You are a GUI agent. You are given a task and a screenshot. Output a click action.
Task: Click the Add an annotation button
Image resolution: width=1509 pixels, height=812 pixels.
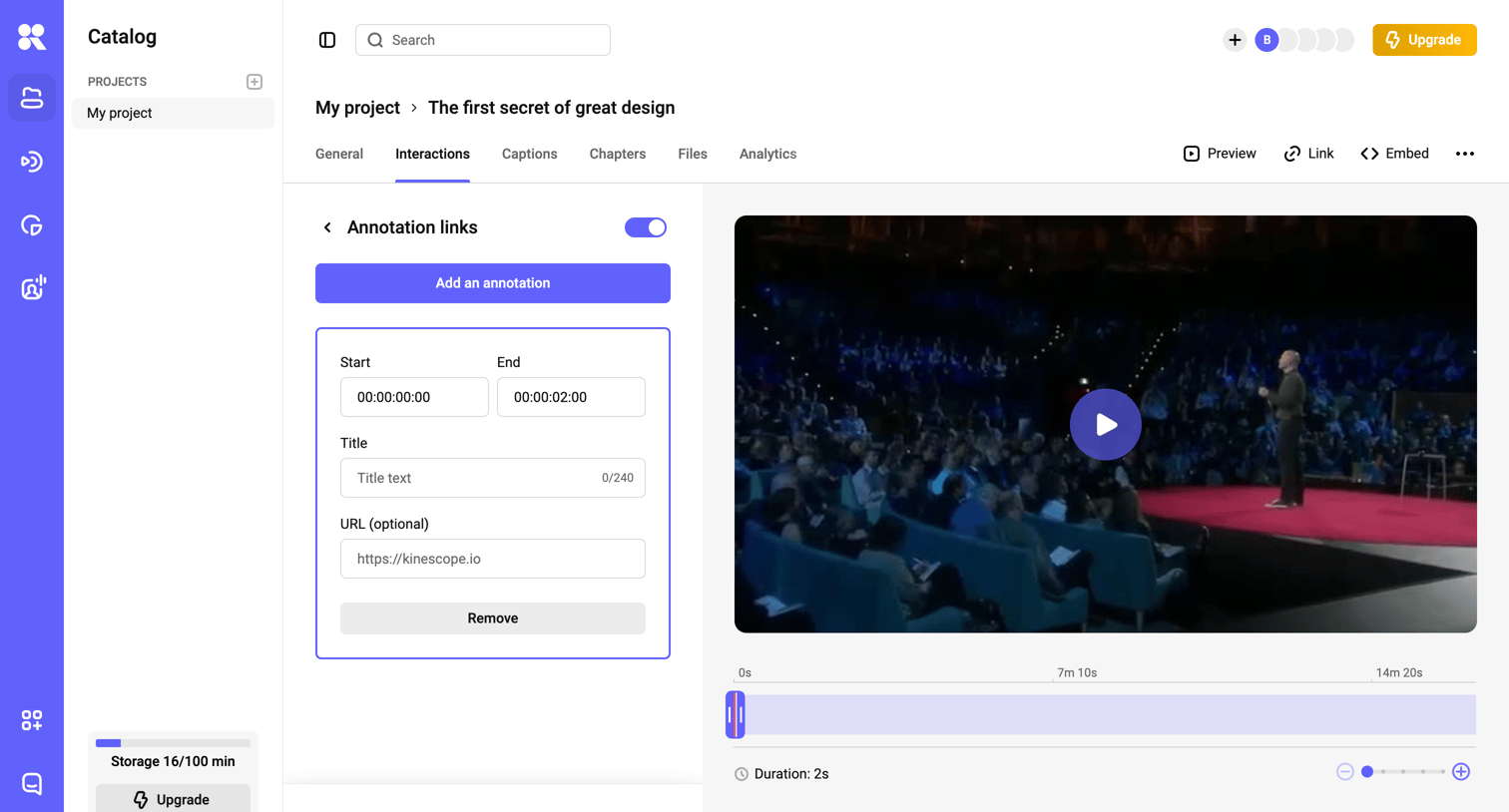[x=493, y=283]
